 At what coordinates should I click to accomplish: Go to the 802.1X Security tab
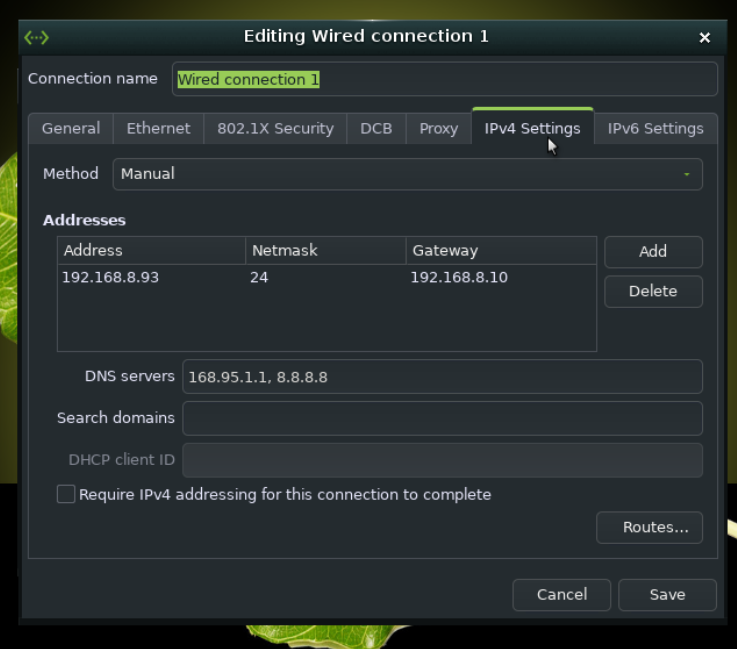point(275,129)
